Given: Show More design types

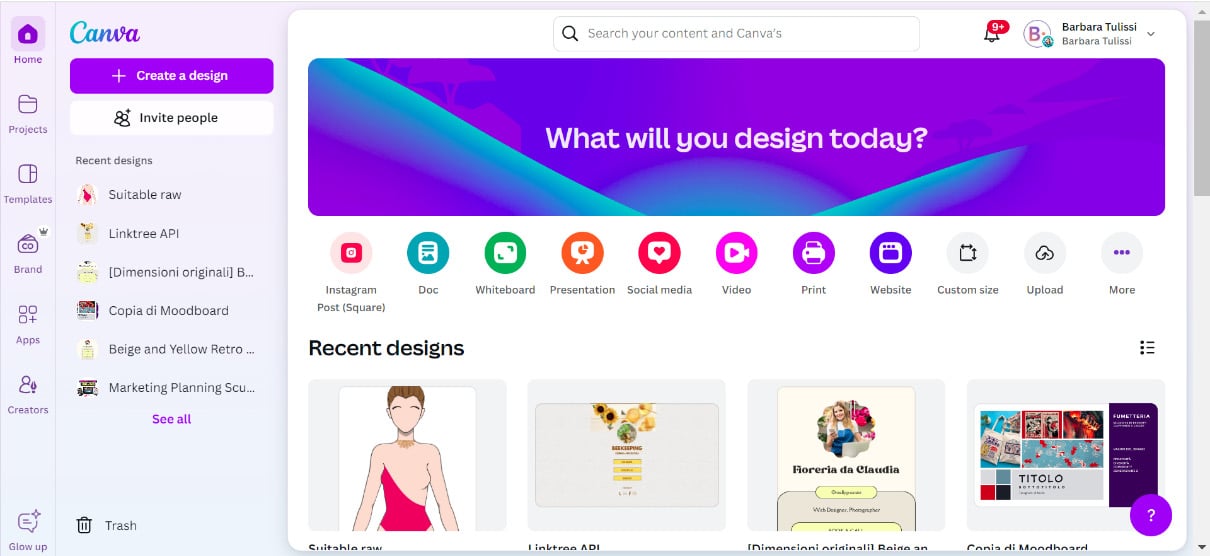Looking at the screenshot, I should click(x=1122, y=253).
